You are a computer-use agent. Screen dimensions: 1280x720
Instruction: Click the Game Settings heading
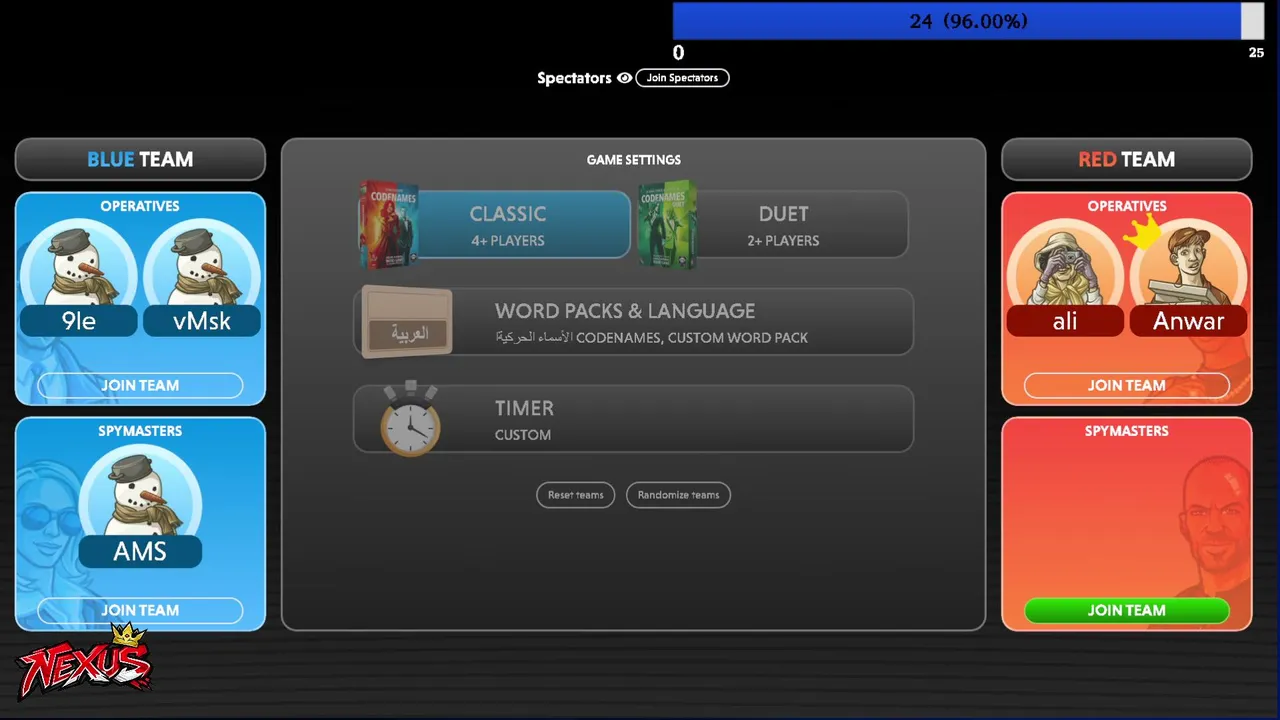(x=634, y=159)
